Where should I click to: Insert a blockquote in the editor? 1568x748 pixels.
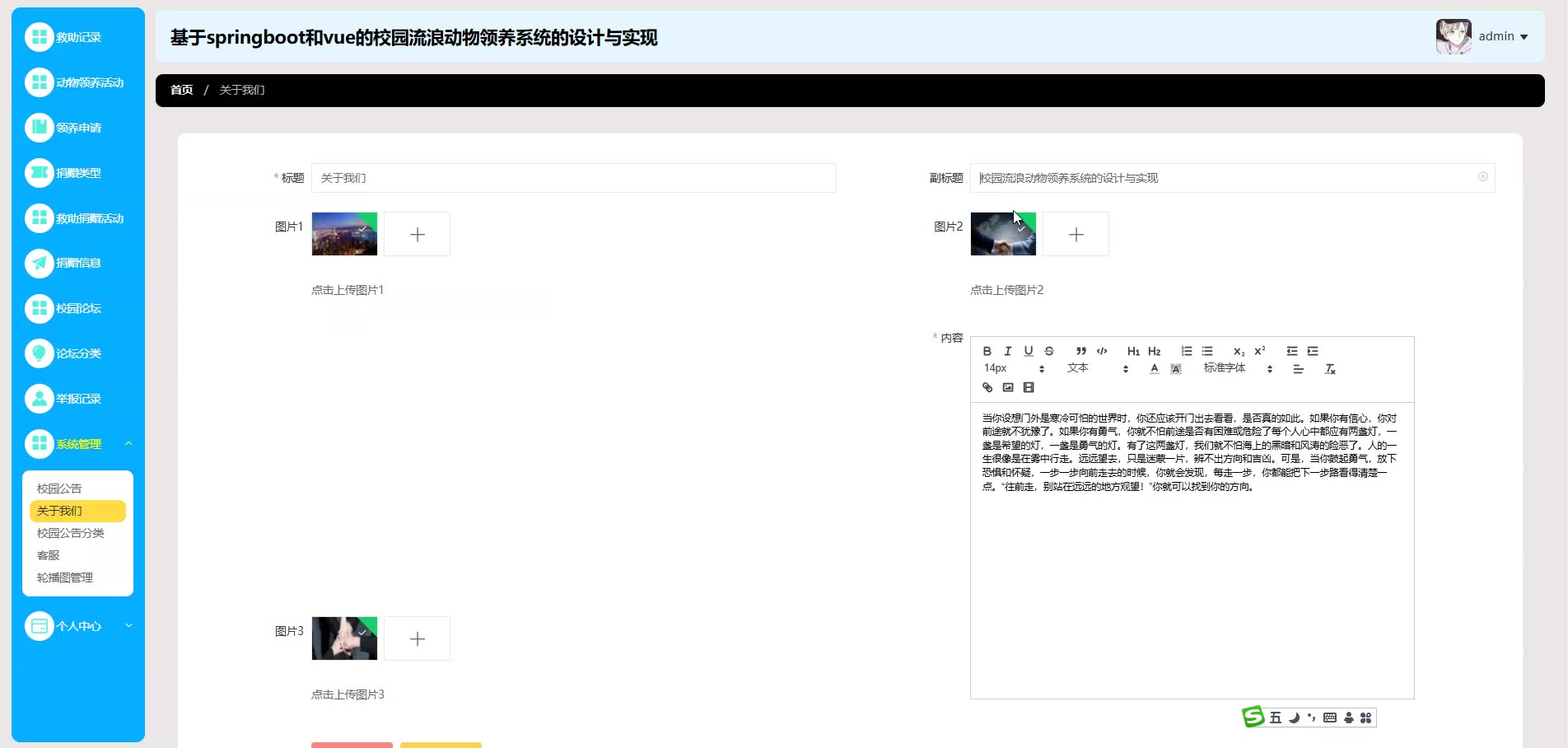click(x=1081, y=351)
